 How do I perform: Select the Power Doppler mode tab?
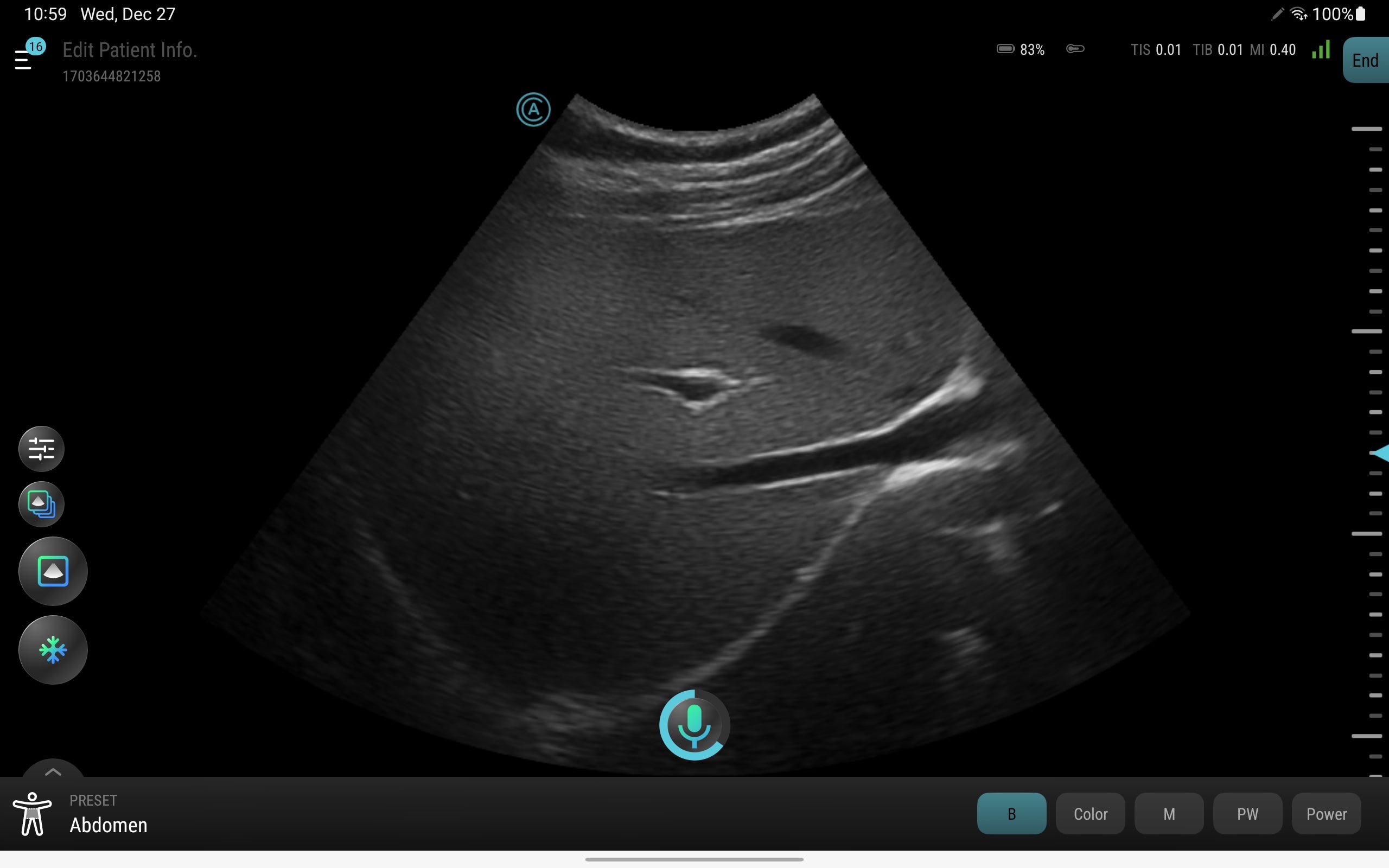point(1326,813)
